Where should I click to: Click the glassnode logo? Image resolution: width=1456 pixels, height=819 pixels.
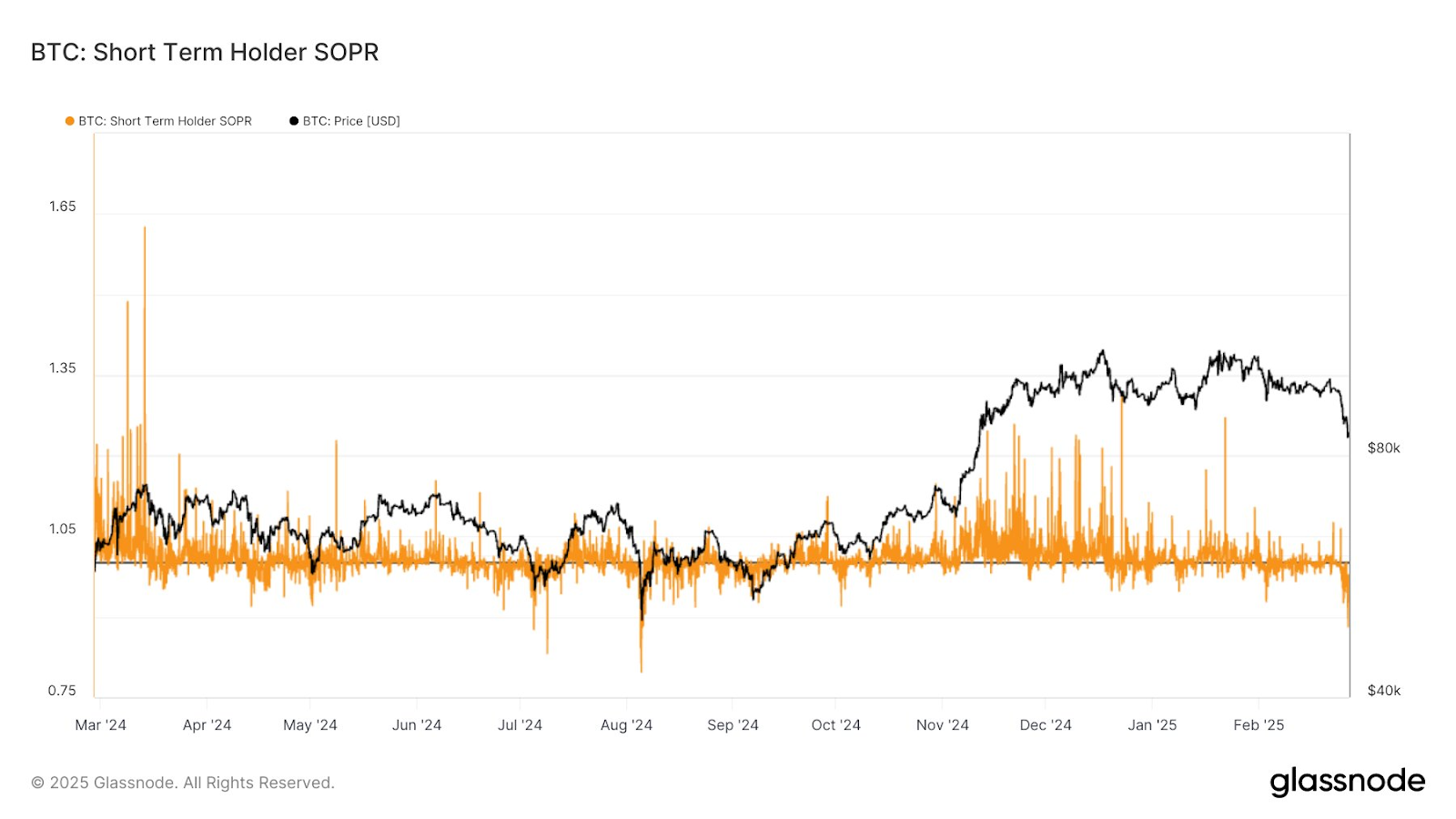[1348, 782]
